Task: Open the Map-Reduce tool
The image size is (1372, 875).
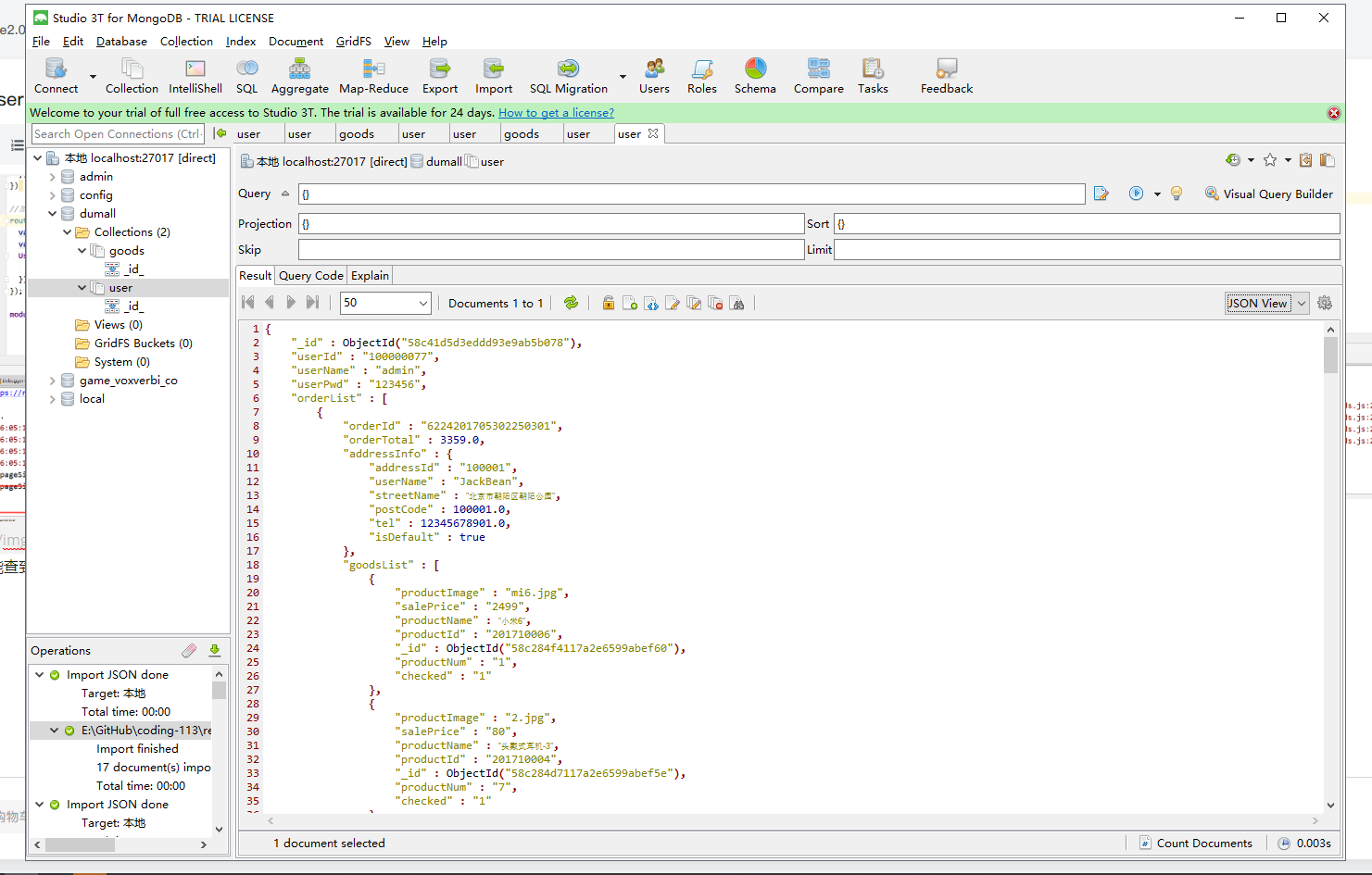Action: click(373, 76)
